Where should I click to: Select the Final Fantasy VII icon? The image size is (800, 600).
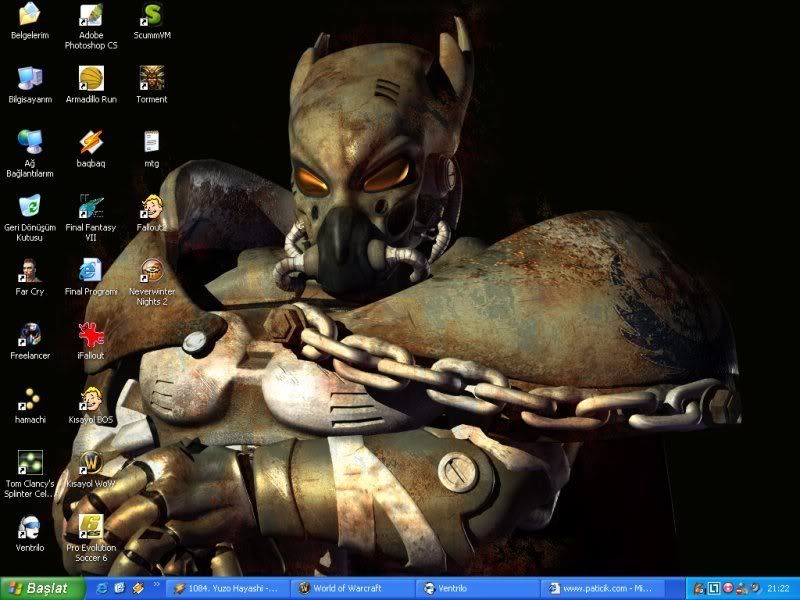coord(91,206)
